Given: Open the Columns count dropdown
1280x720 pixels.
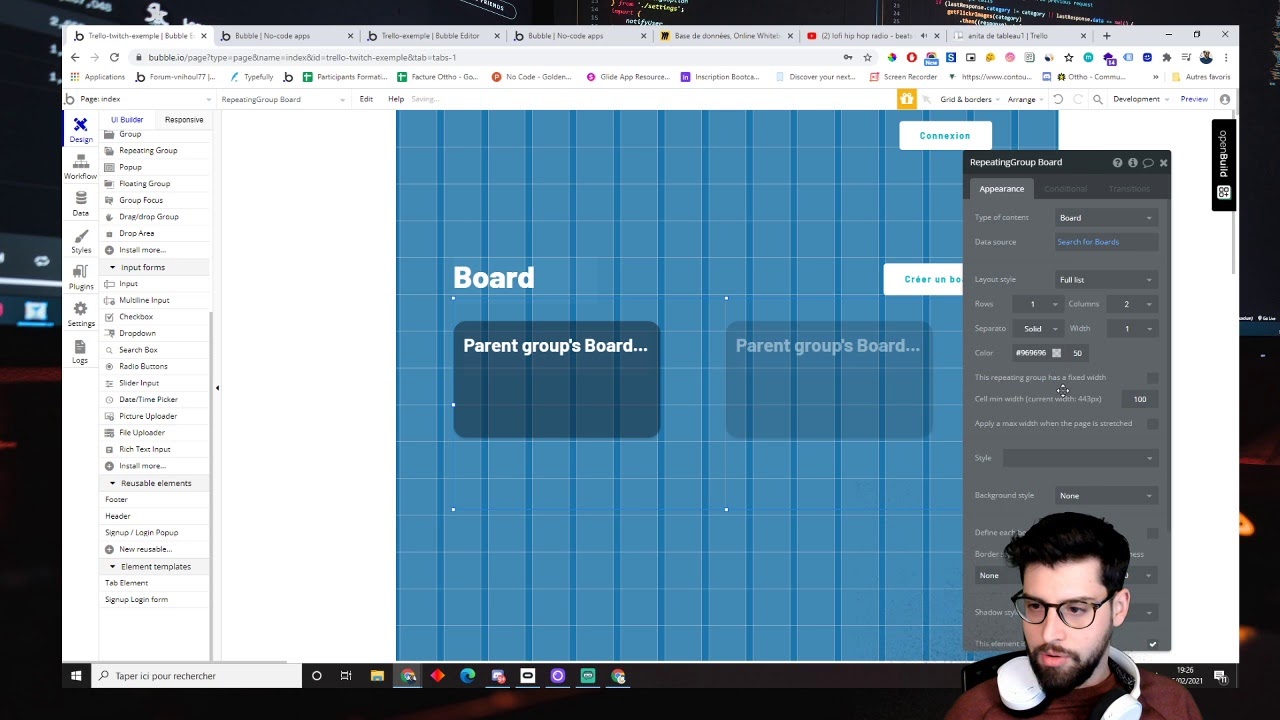Looking at the screenshot, I should 1130,304.
